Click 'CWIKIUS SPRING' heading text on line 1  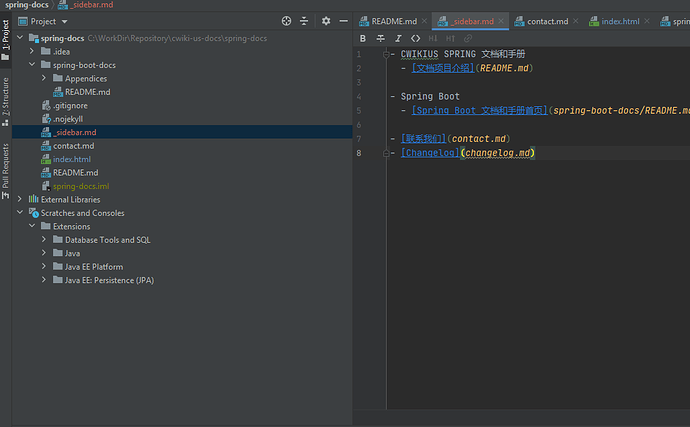click(x=438, y=54)
